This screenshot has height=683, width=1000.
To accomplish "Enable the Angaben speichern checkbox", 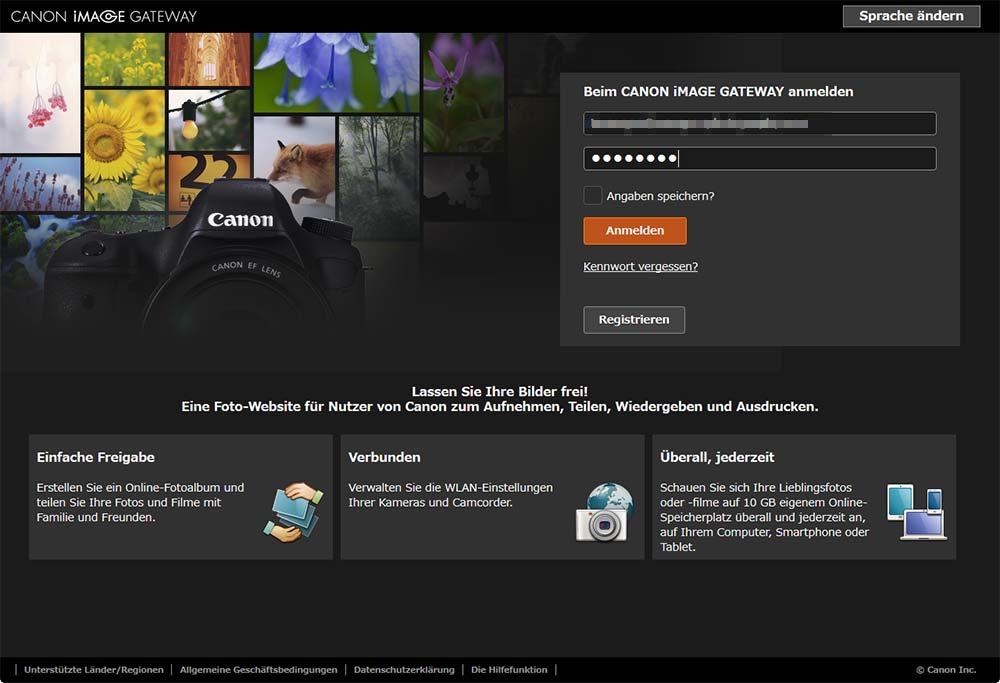I will point(593,196).
